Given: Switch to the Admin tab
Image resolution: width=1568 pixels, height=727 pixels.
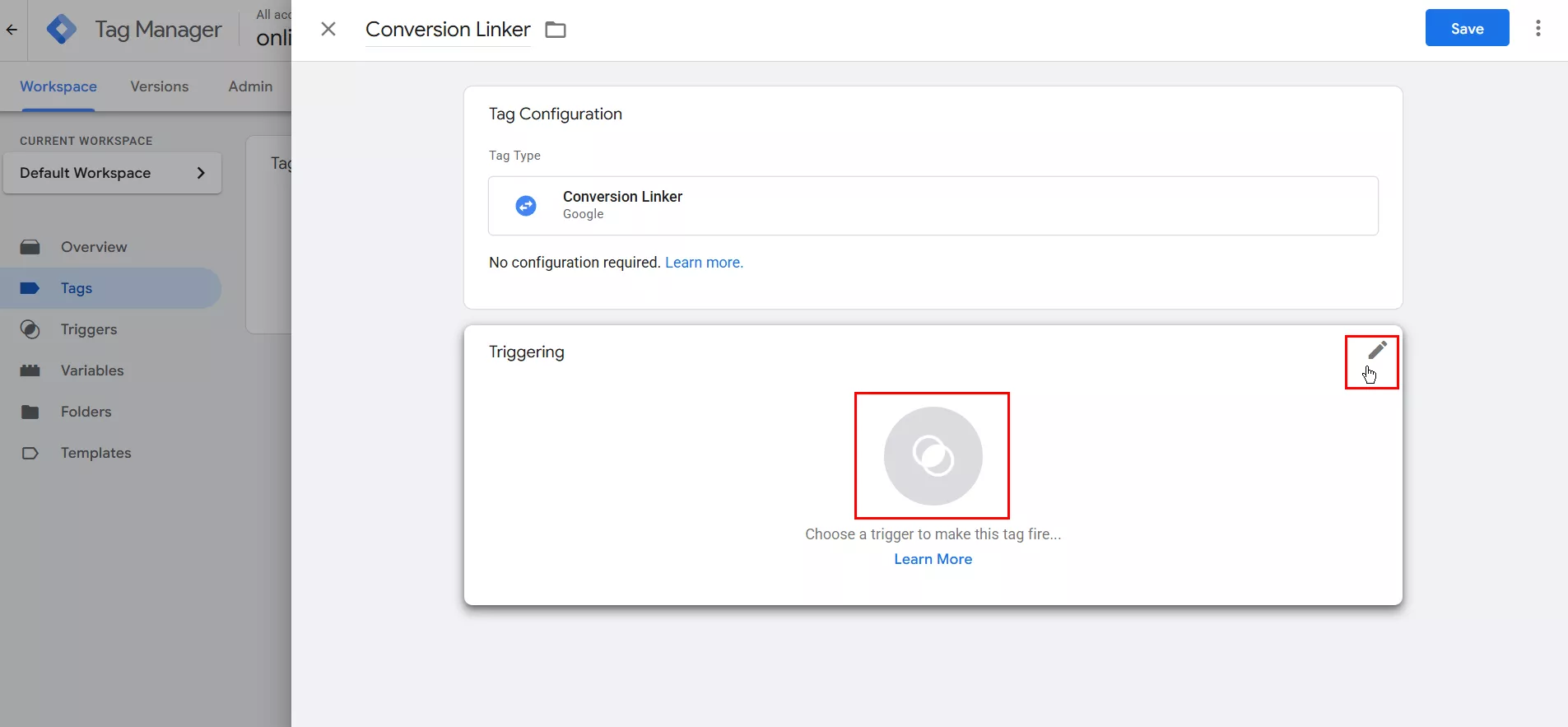Looking at the screenshot, I should point(250,86).
